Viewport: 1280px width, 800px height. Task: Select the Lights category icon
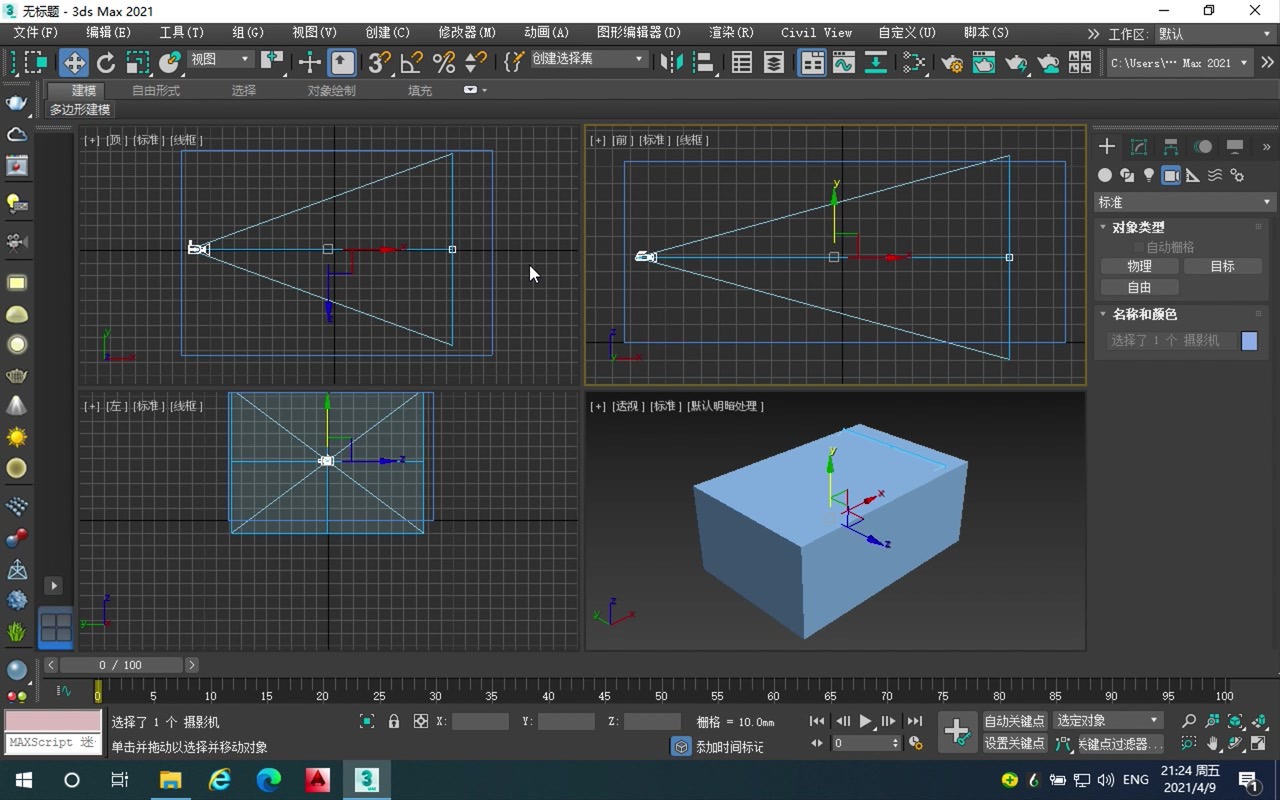pyautogui.click(x=1149, y=175)
